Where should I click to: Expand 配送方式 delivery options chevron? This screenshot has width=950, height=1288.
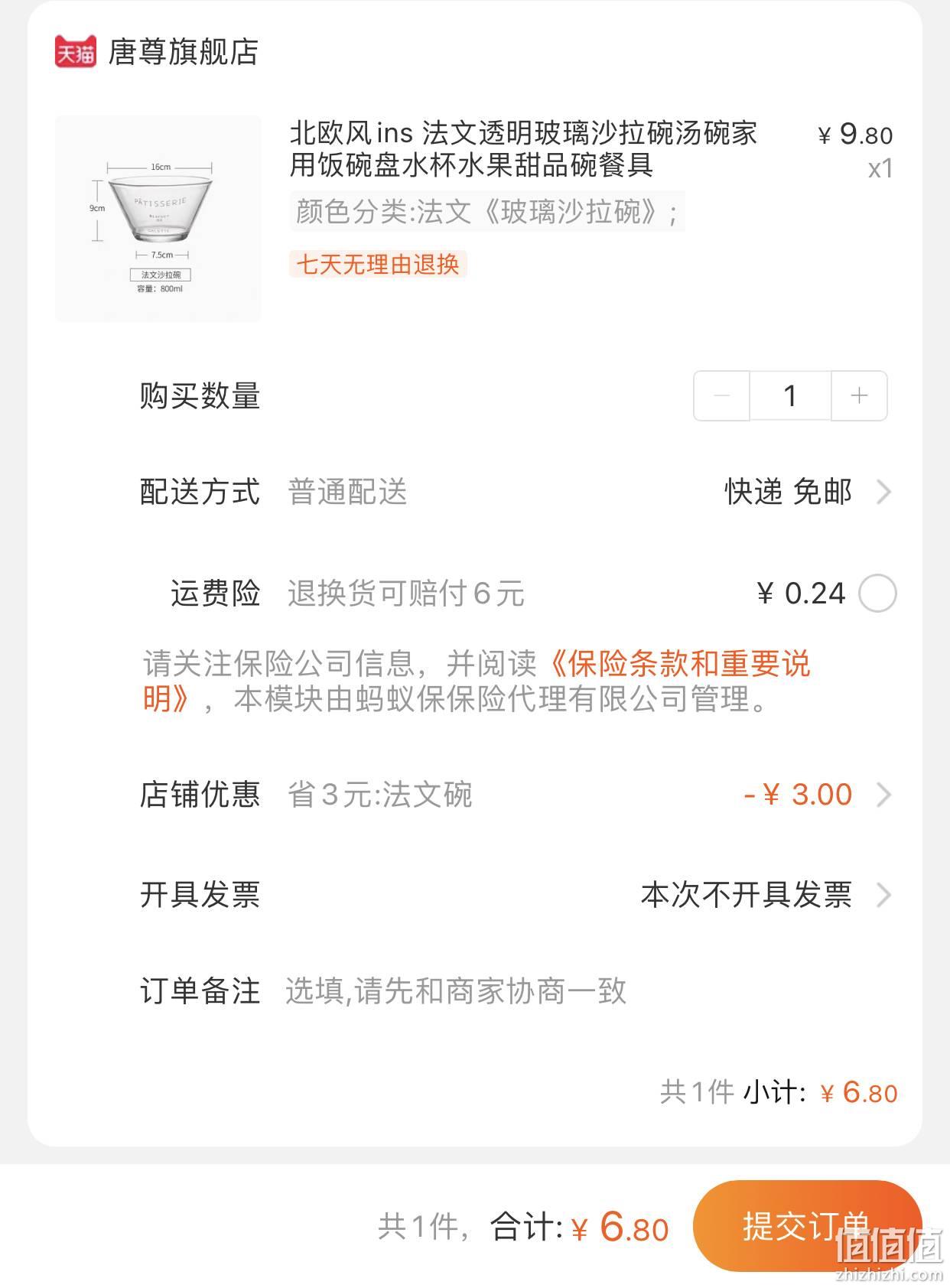click(883, 492)
